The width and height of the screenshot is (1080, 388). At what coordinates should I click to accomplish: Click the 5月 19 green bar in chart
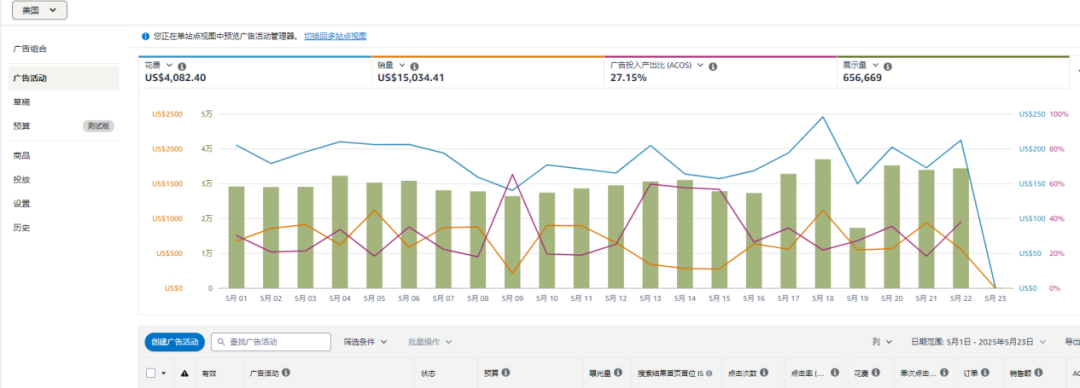coord(857,258)
